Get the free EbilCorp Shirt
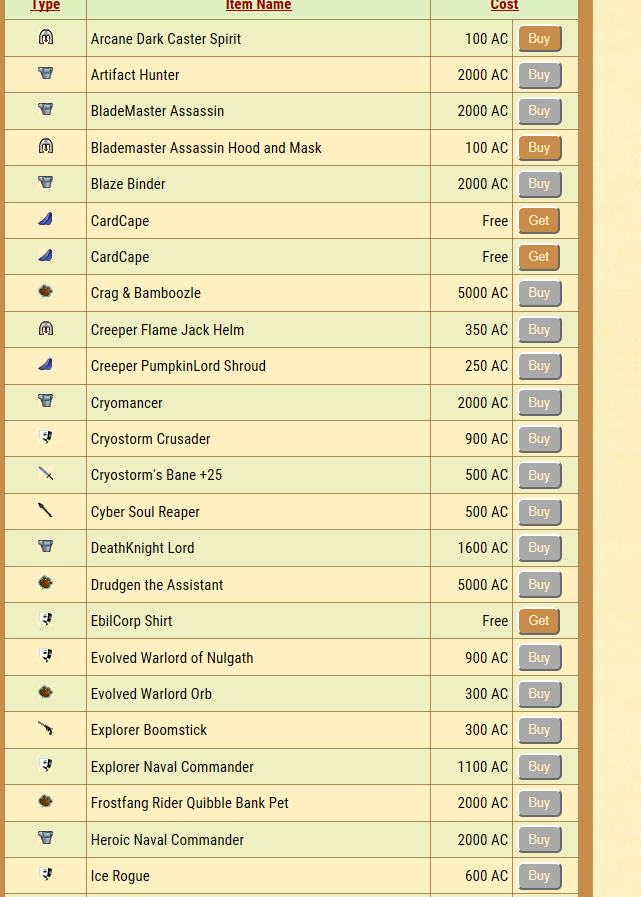Image resolution: width=641 pixels, height=897 pixels. click(x=539, y=621)
